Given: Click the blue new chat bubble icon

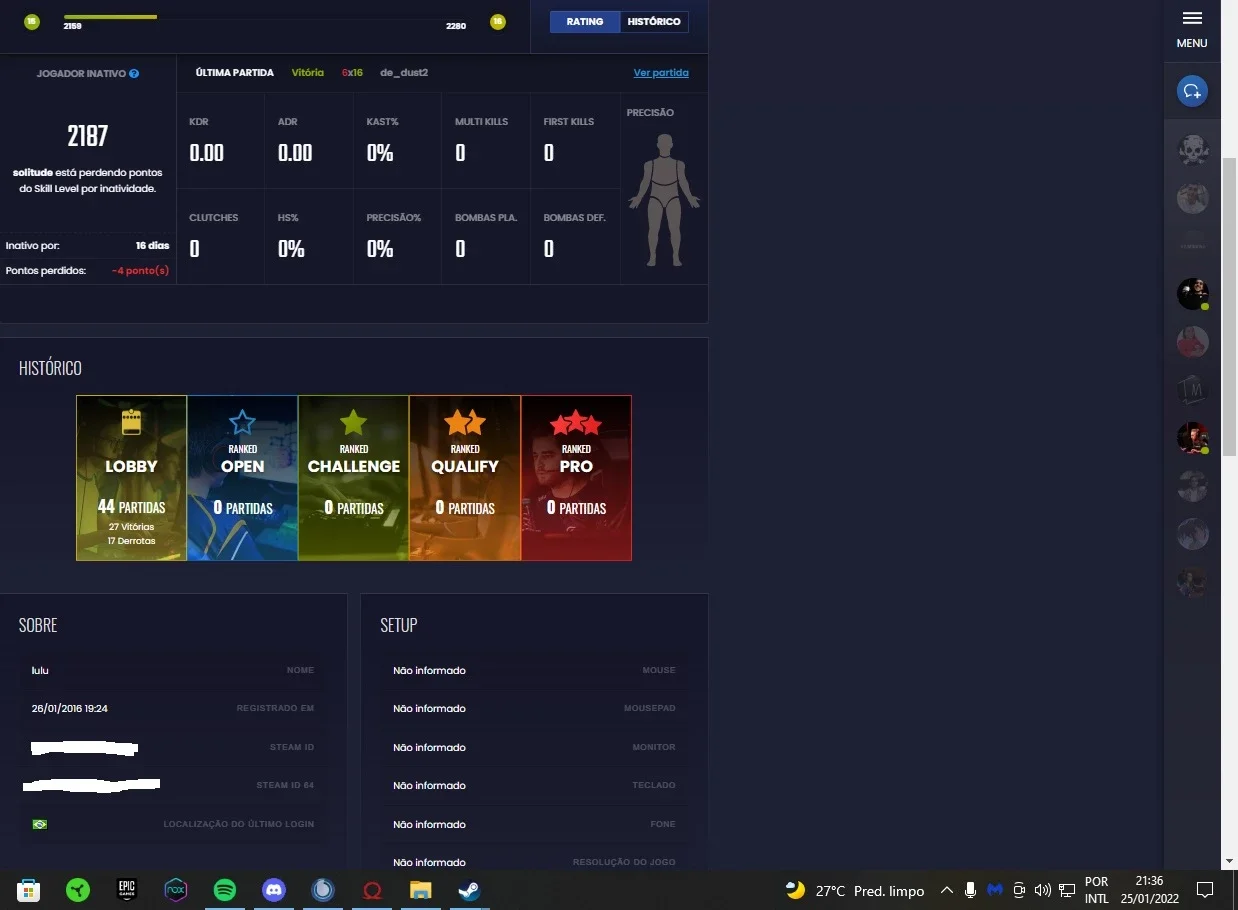Looking at the screenshot, I should pyautogui.click(x=1192, y=91).
